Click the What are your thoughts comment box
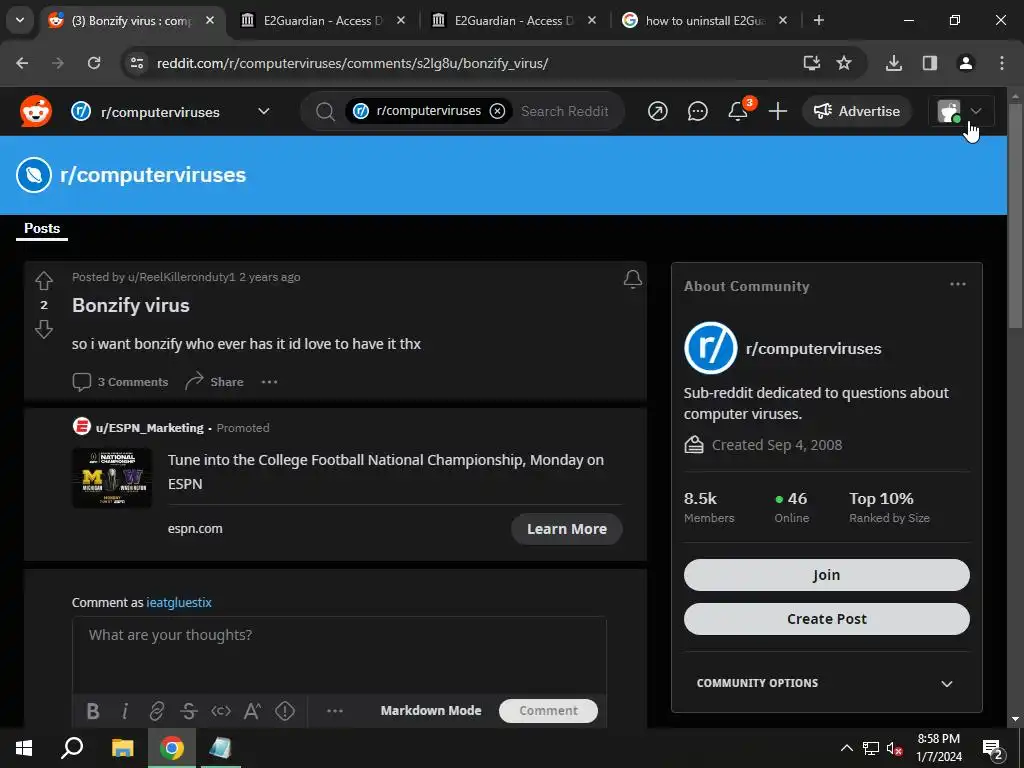 click(x=339, y=655)
